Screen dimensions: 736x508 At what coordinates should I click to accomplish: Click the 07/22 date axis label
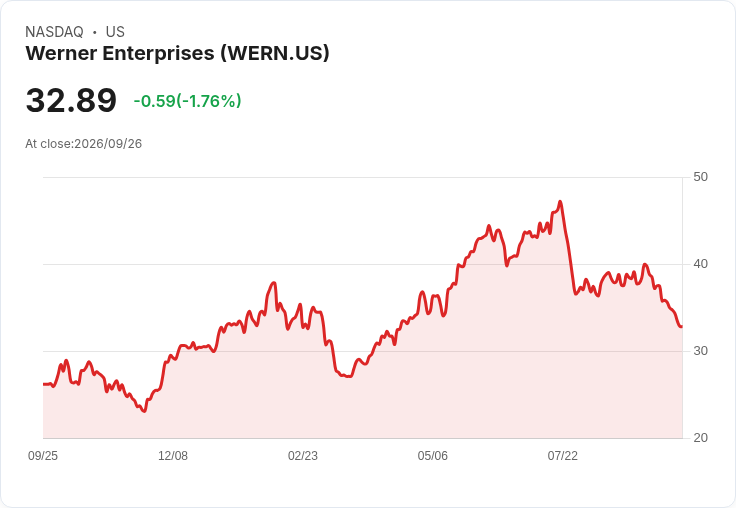point(562,455)
